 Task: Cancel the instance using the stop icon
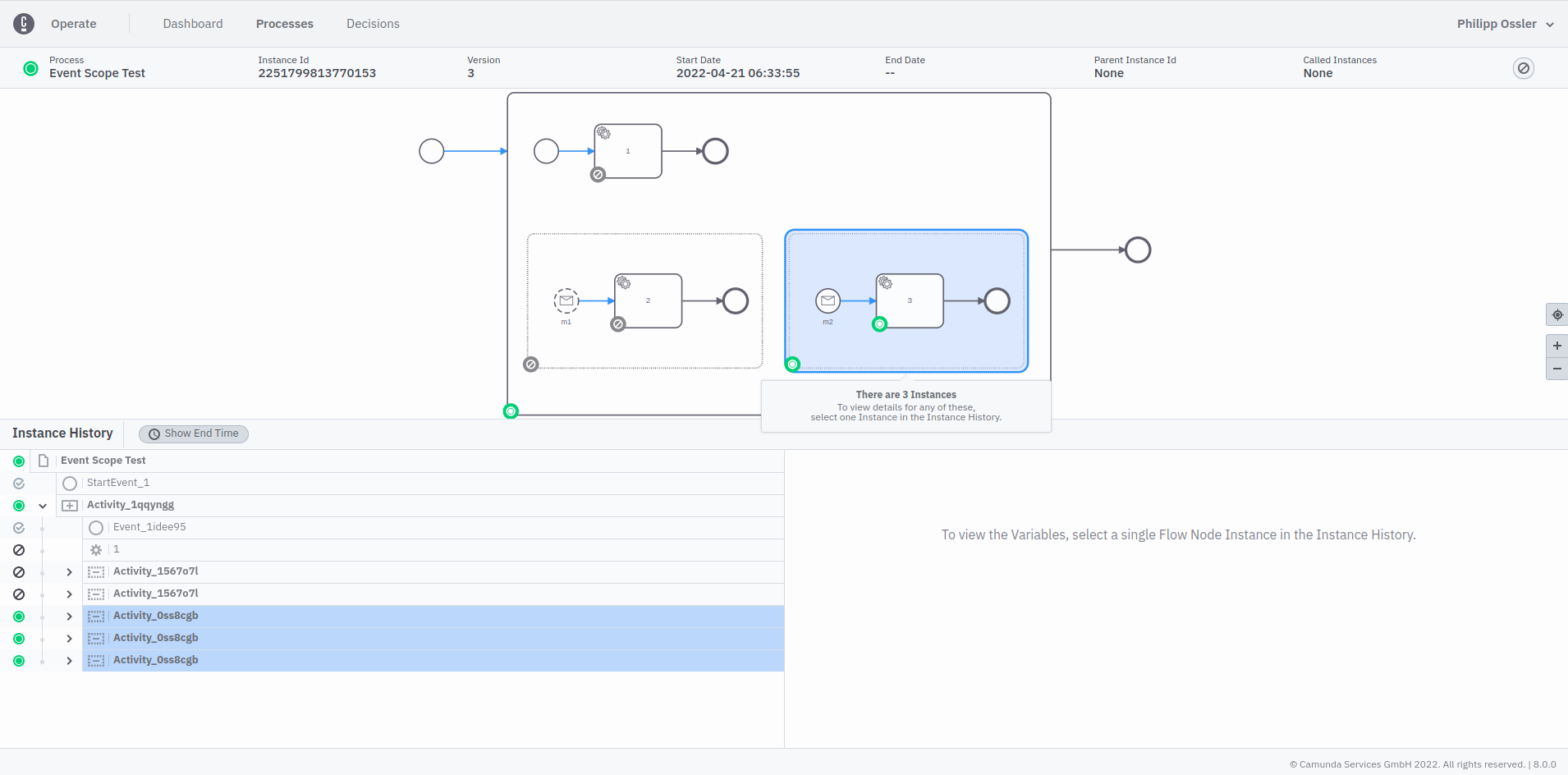(x=1524, y=68)
